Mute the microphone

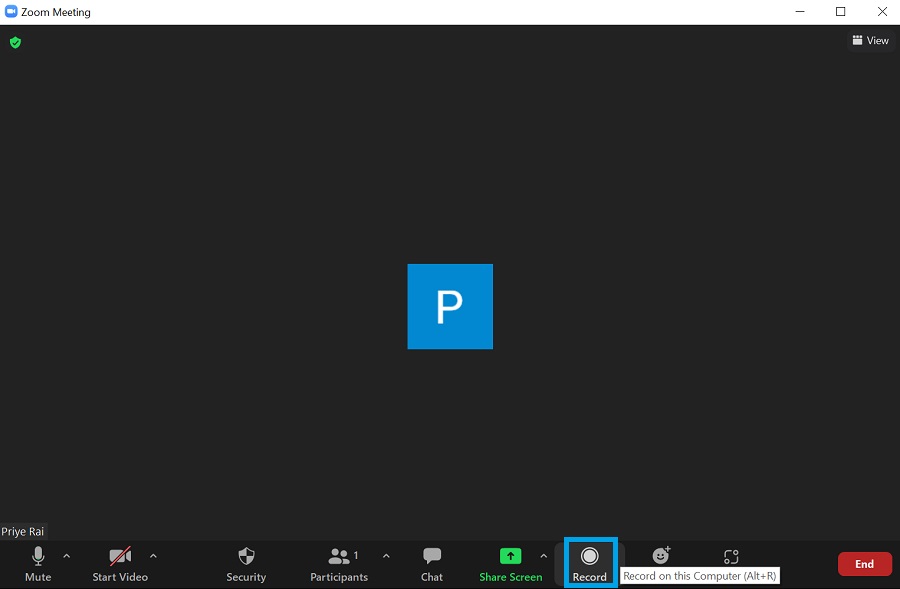coord(37,563)
